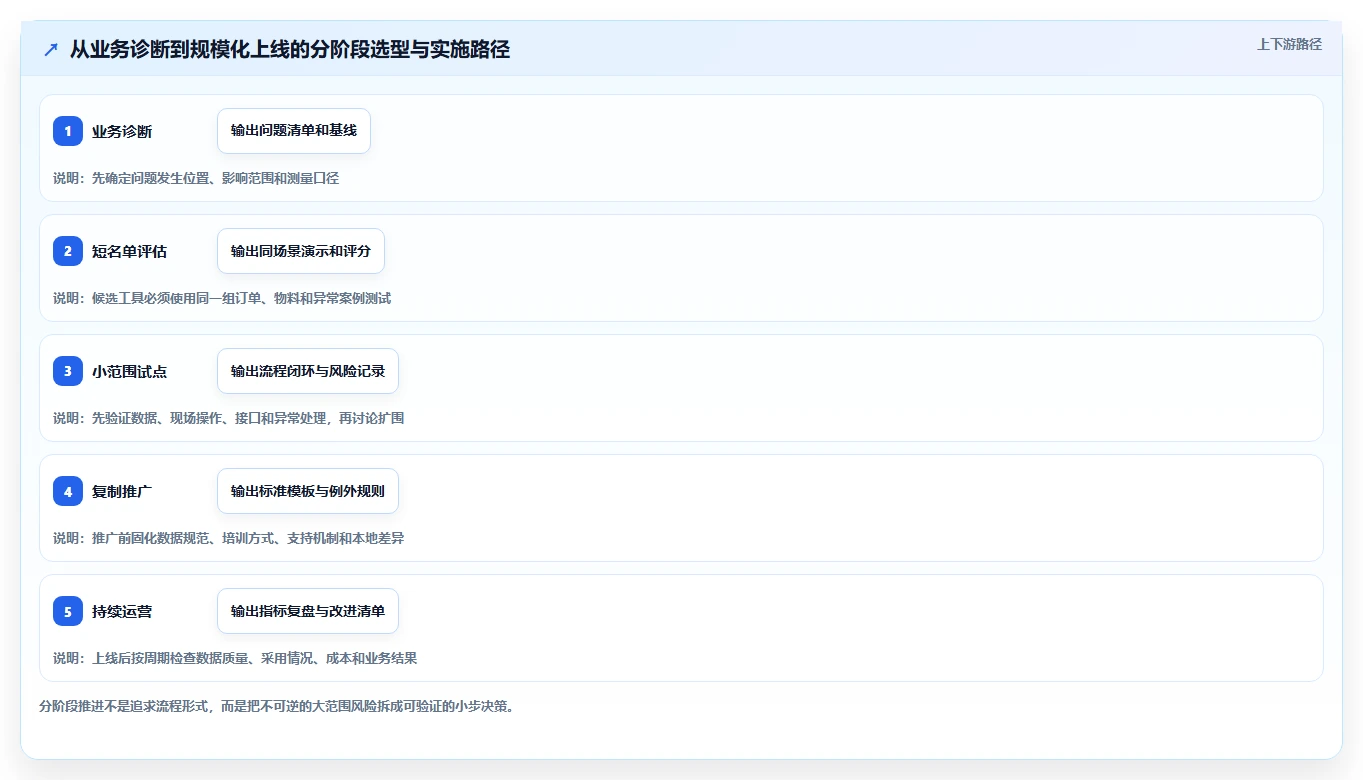Select the 输出流程闭环与风险记录 button
This screenshot has width=1363, height=780.
308,371
